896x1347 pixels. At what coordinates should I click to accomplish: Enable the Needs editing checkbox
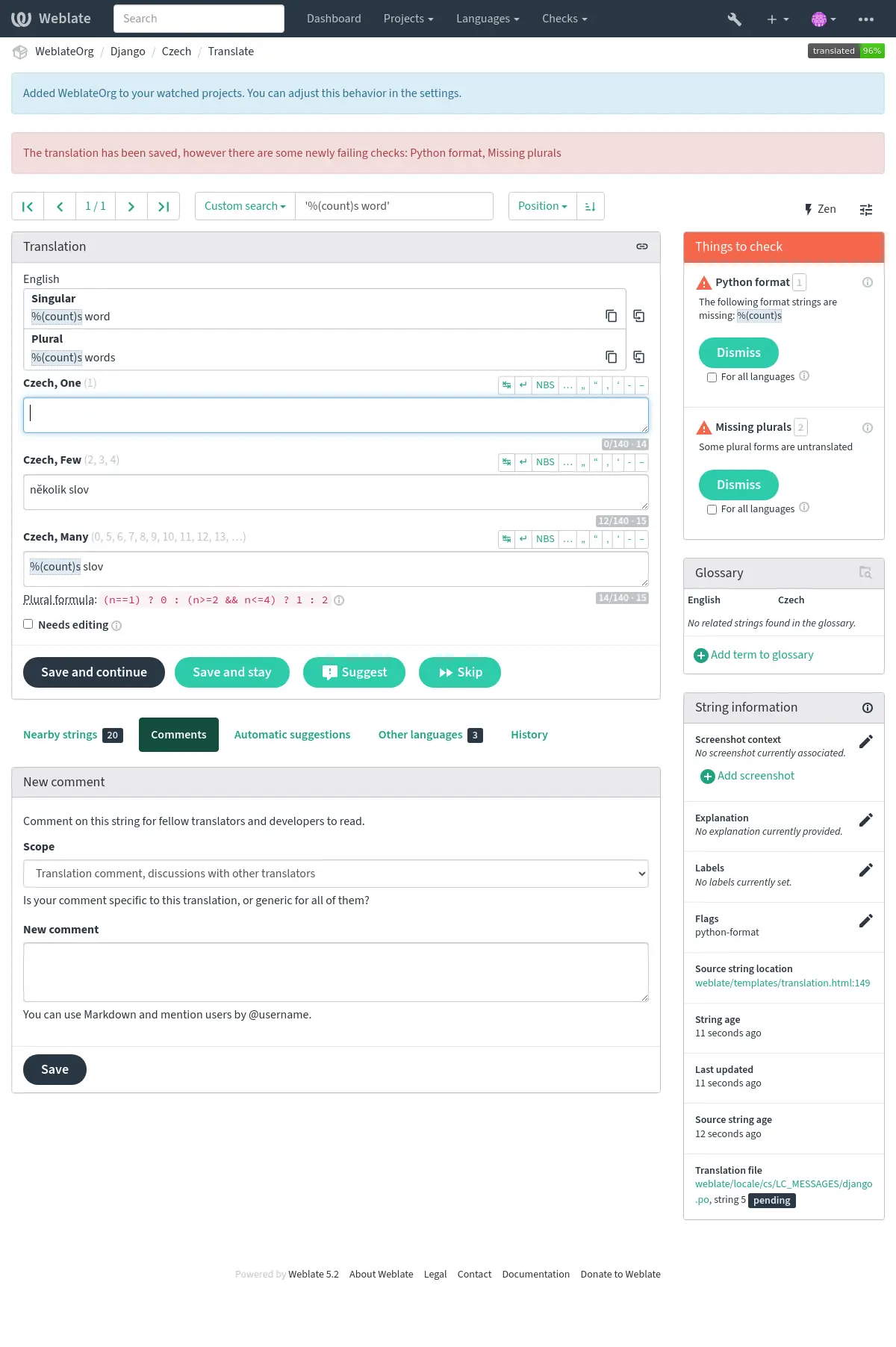tap(28, 624)
